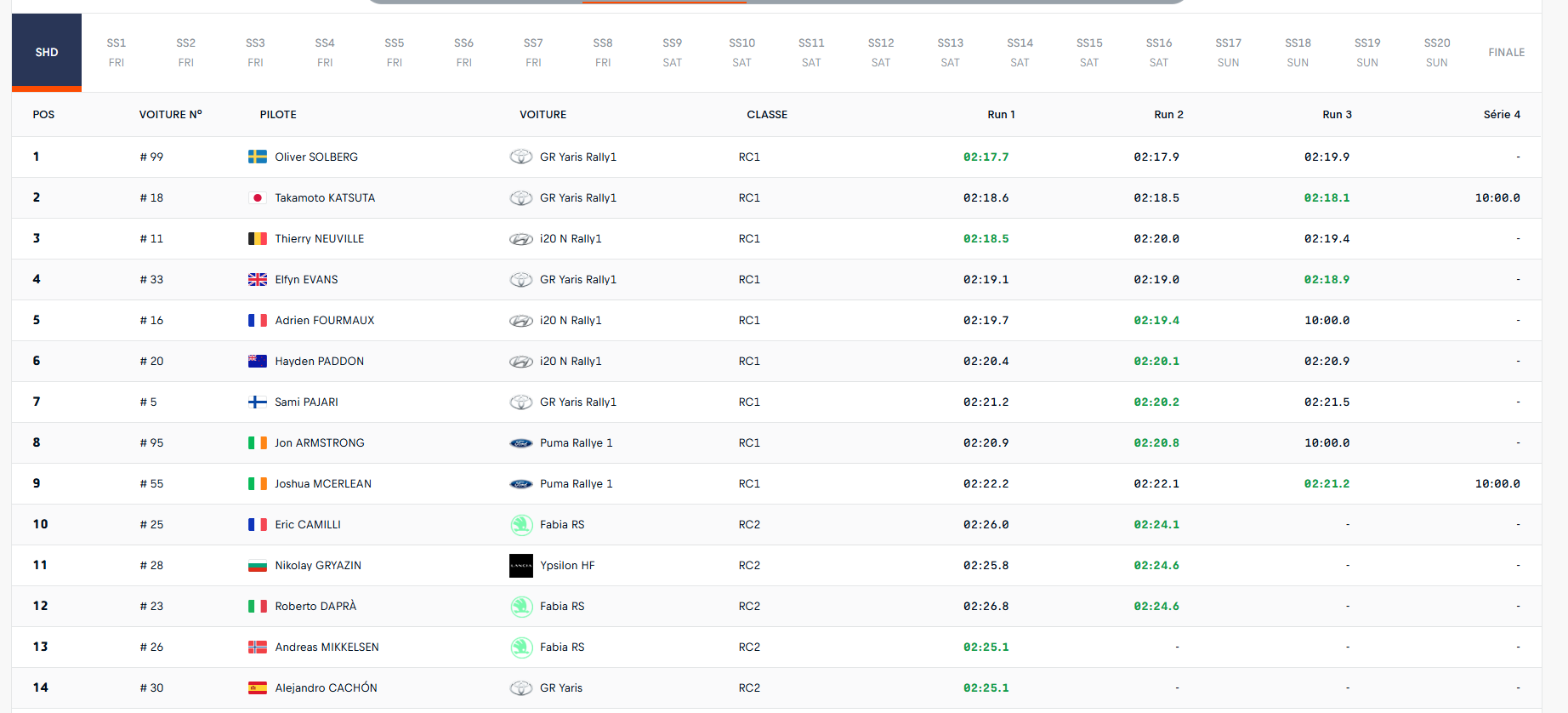Click Italy flag beside Roberto Daprà

(x=257, y=606)
